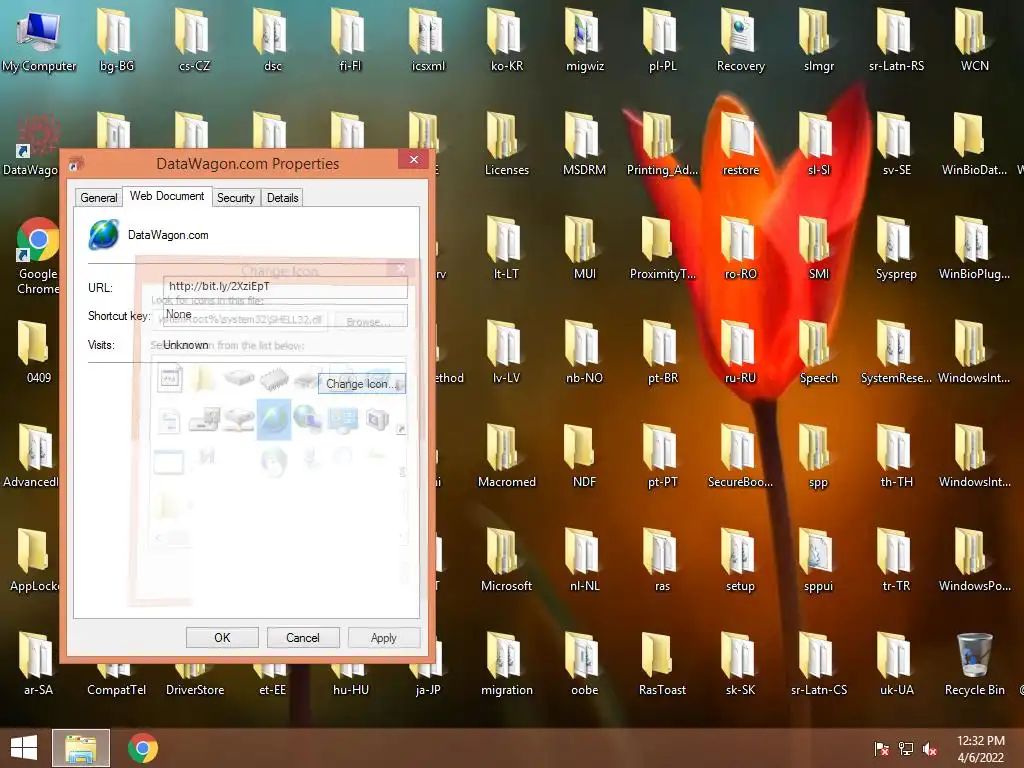Select the Web Document tab

tap(167, 196)
